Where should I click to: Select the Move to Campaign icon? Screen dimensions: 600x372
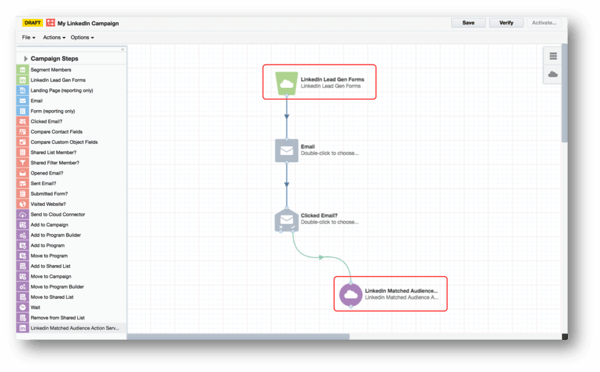coord(23,276)
